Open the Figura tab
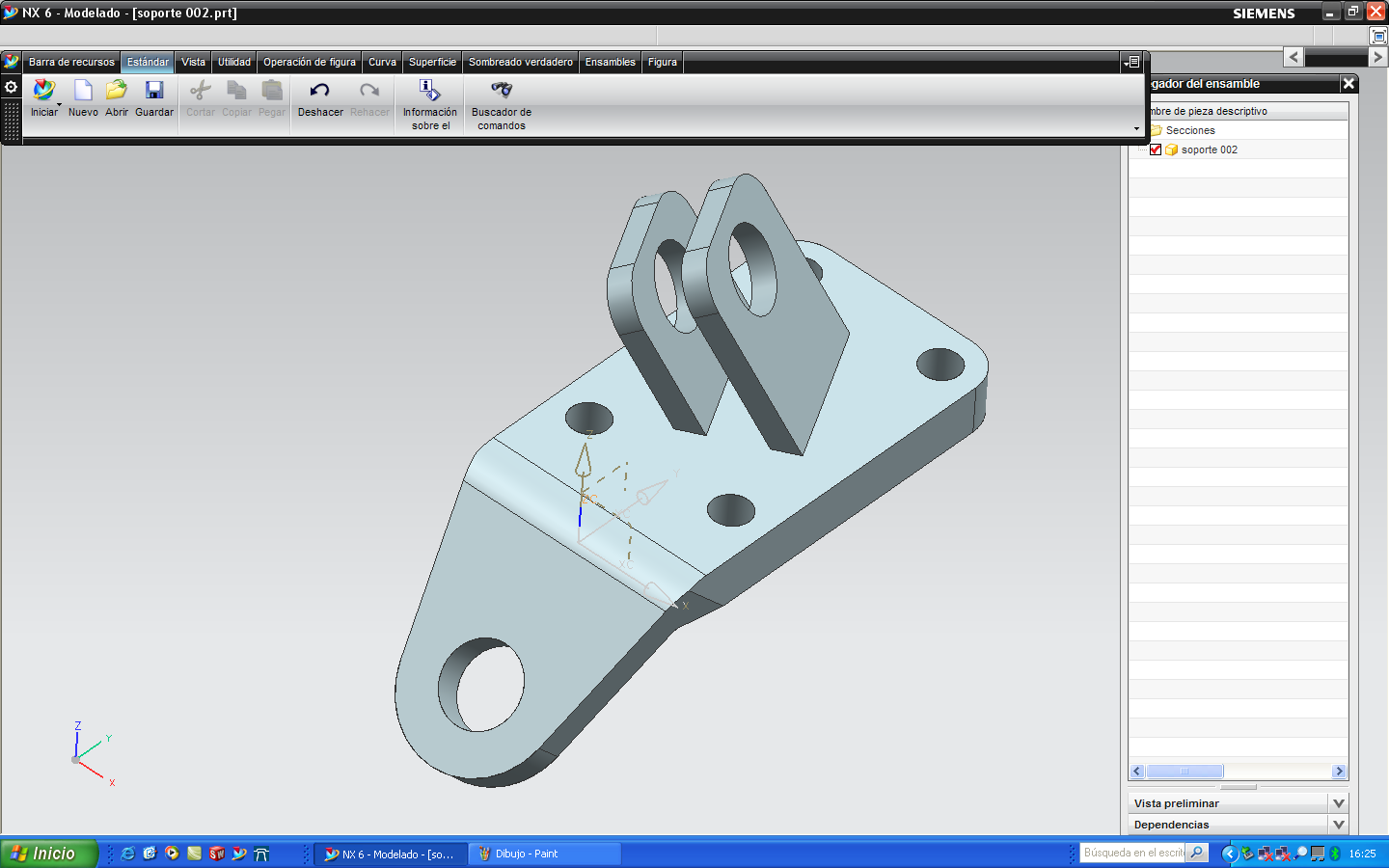 tap(663, 62)
